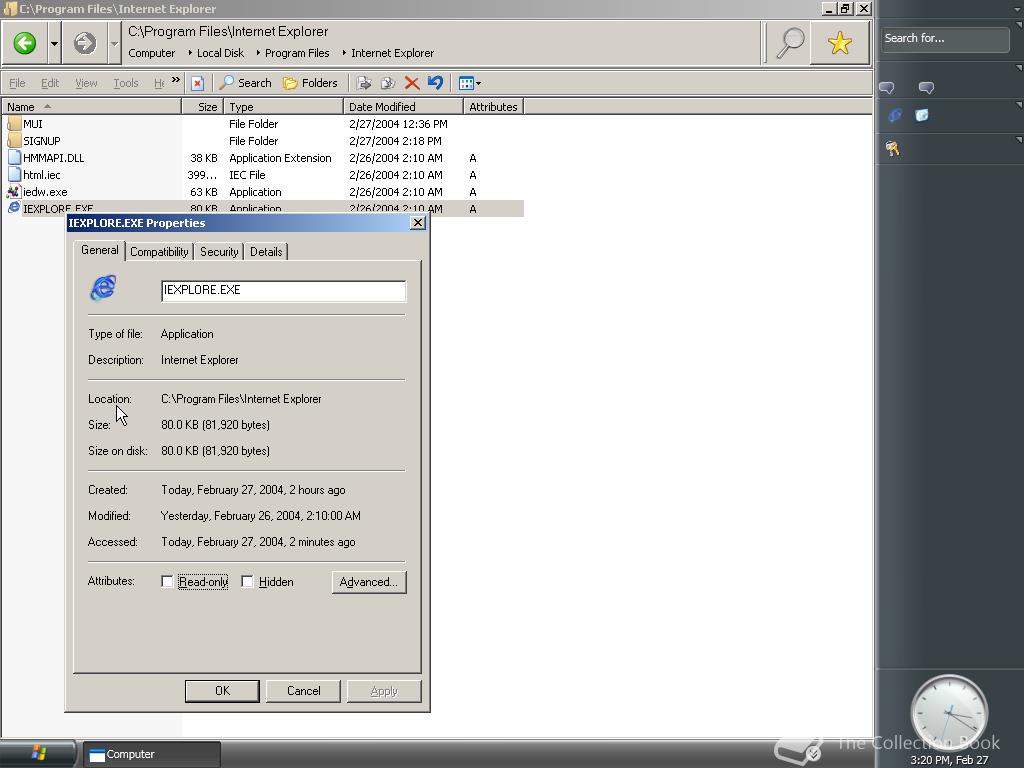Image resolution: width=1024 pixels, height=768 pixels.
Task: Click the analog clock in sidebar
Action: point(949,714)
